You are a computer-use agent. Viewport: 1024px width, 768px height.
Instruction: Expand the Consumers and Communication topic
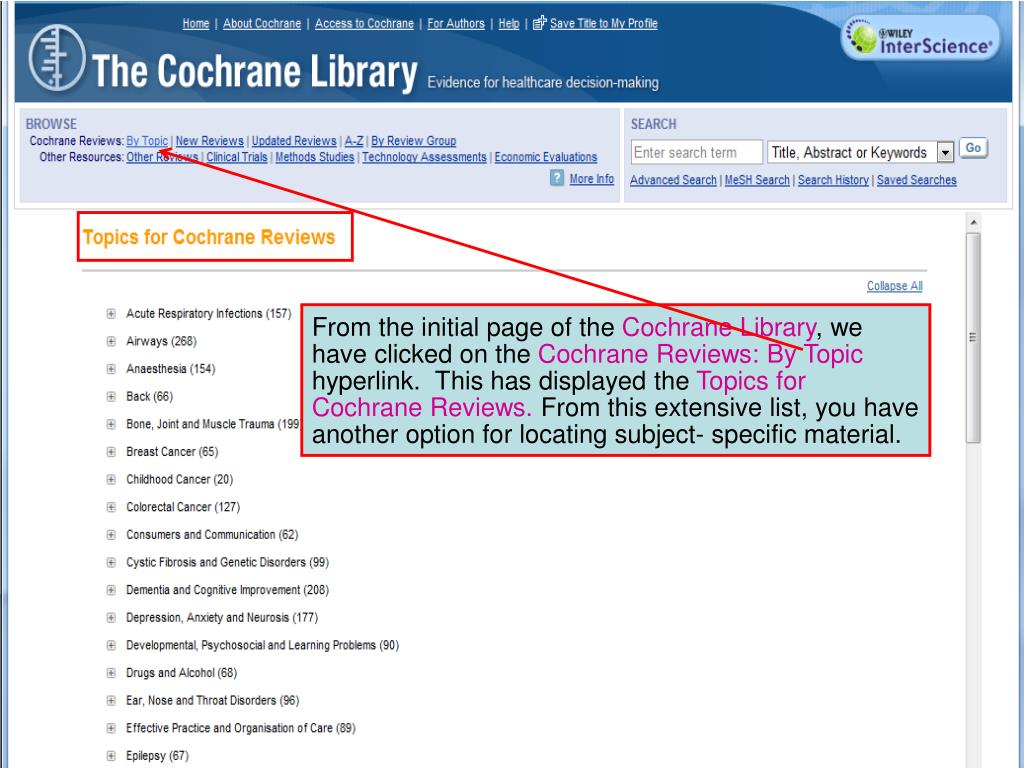click(111, 534)
